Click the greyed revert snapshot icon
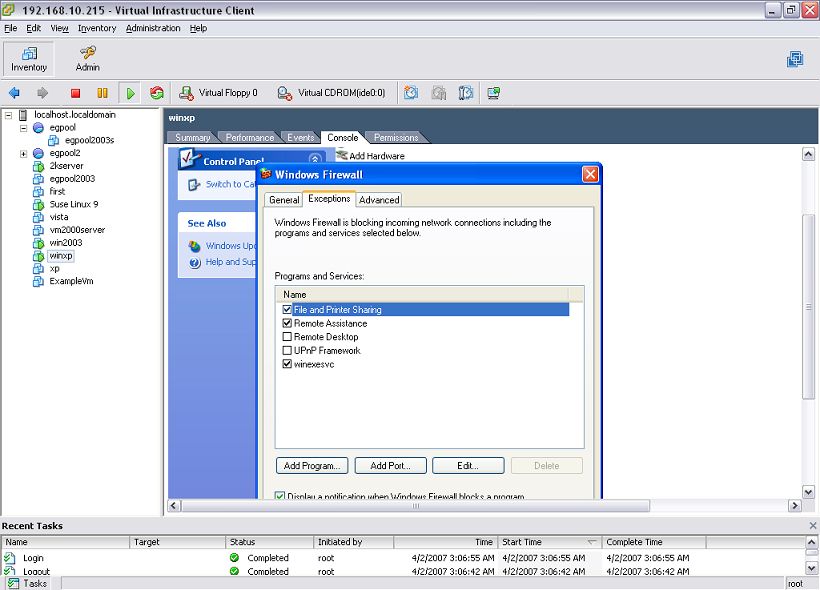The height and width of the screenshot is (590, 820). tap(438, 93)
